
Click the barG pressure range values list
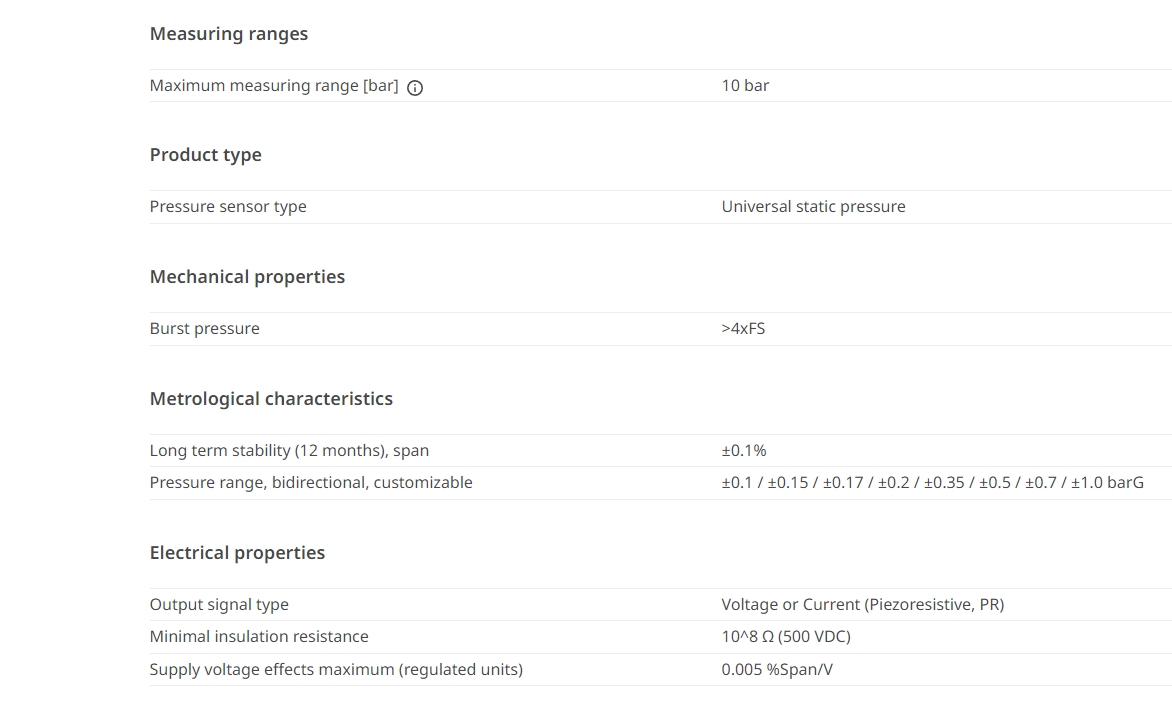pos(932,483)
